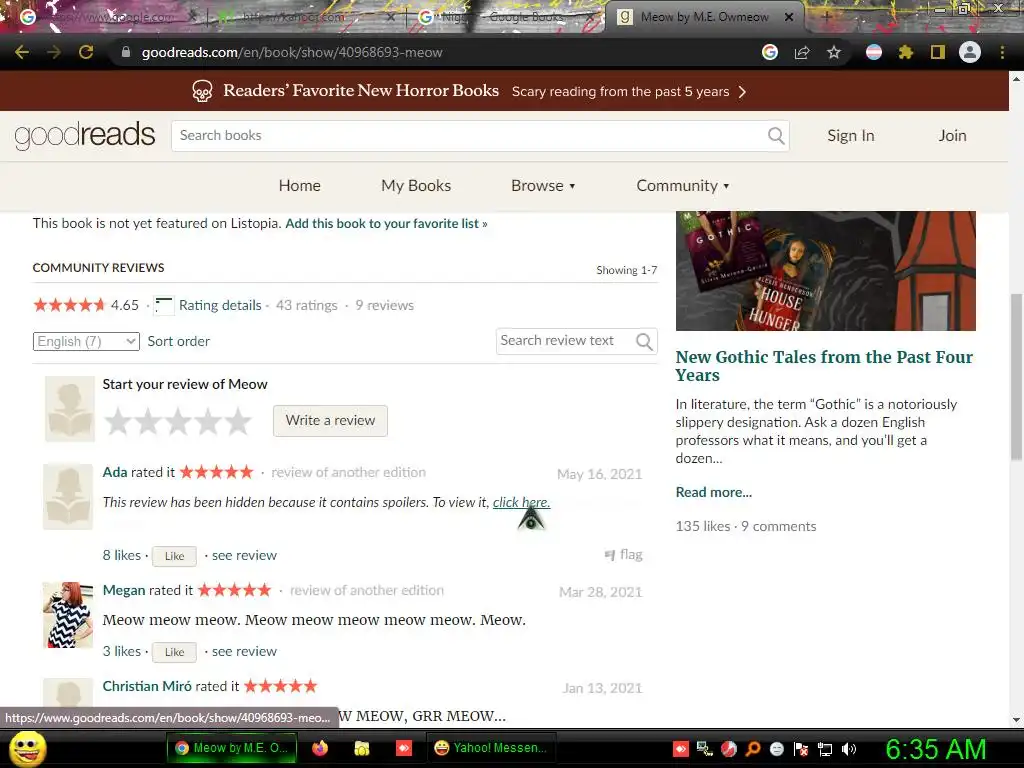Screen dimensions: 1024x768
Task: Click the flag icon tray notification
Action: pos(801,749)
